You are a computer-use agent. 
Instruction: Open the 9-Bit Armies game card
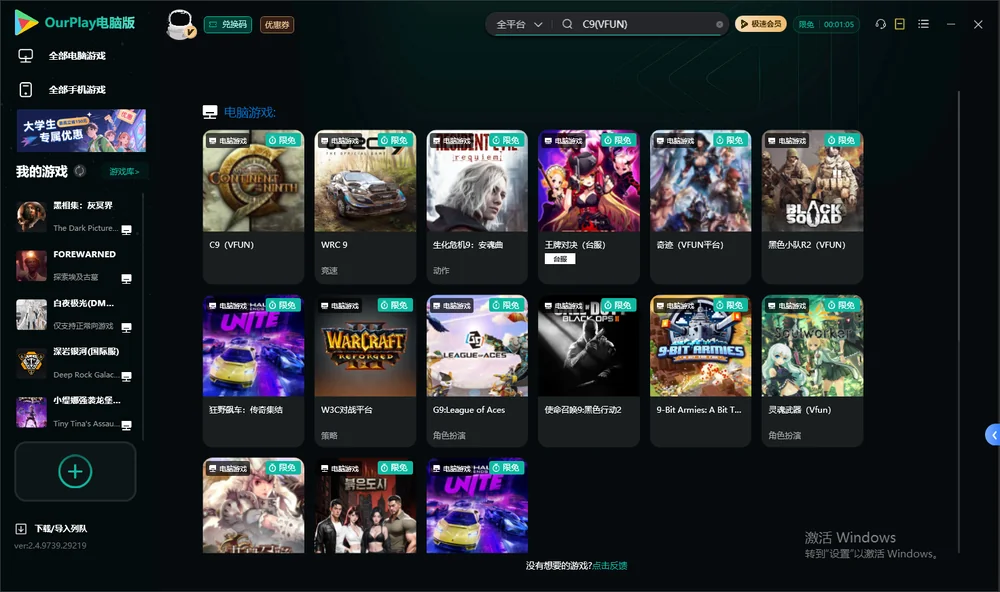[x=701, y=371]
